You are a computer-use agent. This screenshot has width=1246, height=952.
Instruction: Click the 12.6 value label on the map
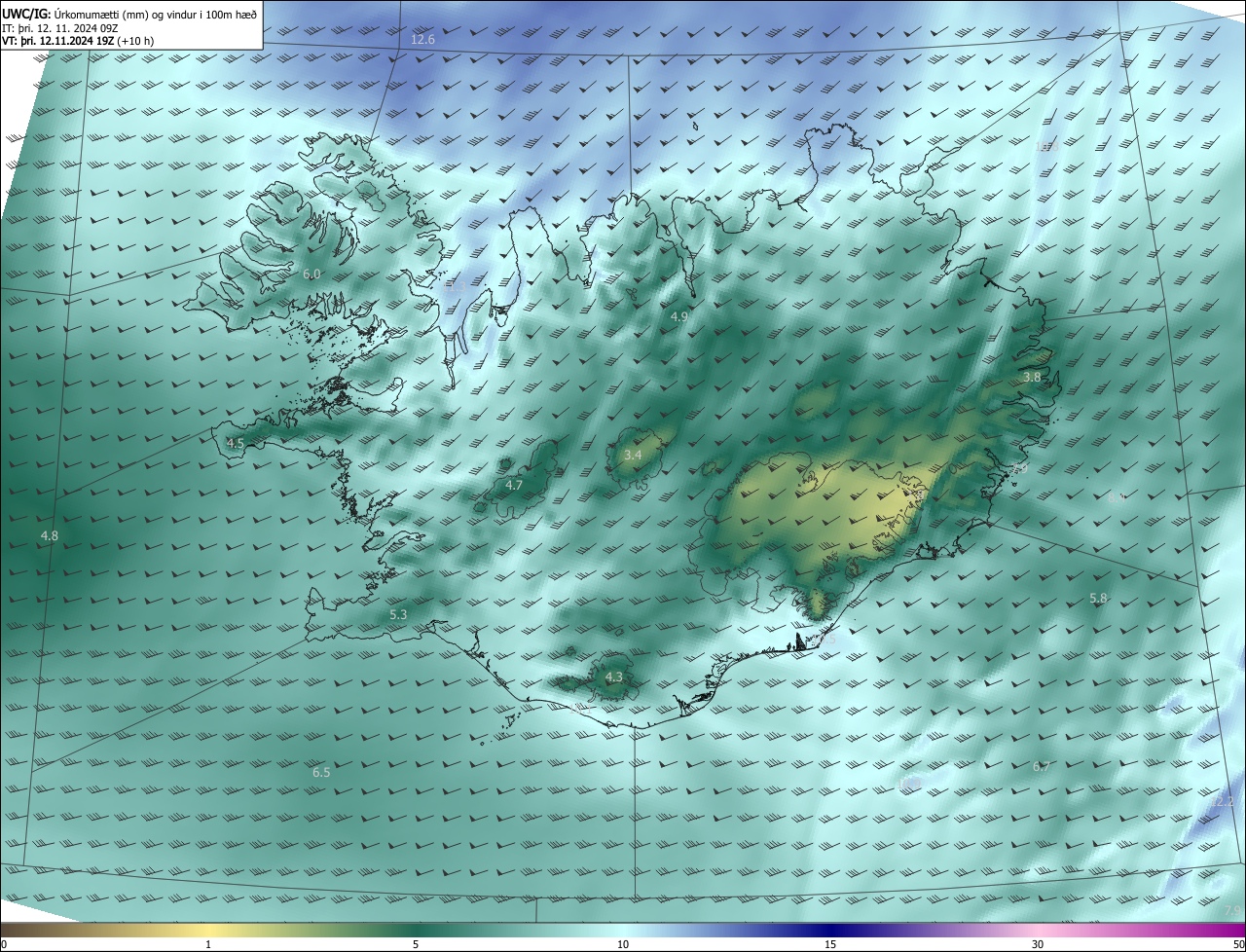422,40
